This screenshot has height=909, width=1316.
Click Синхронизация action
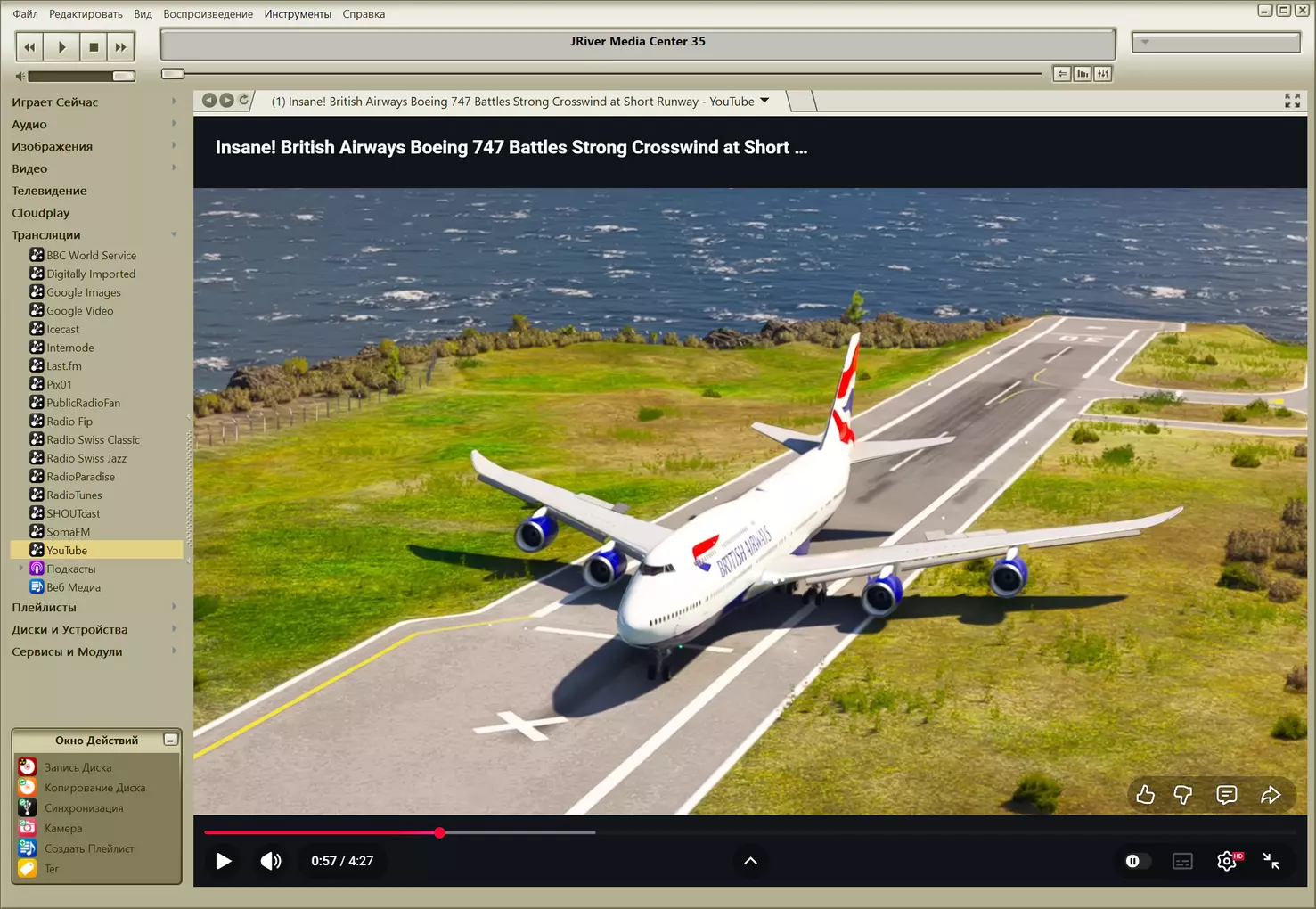click(x=84, y=808)
